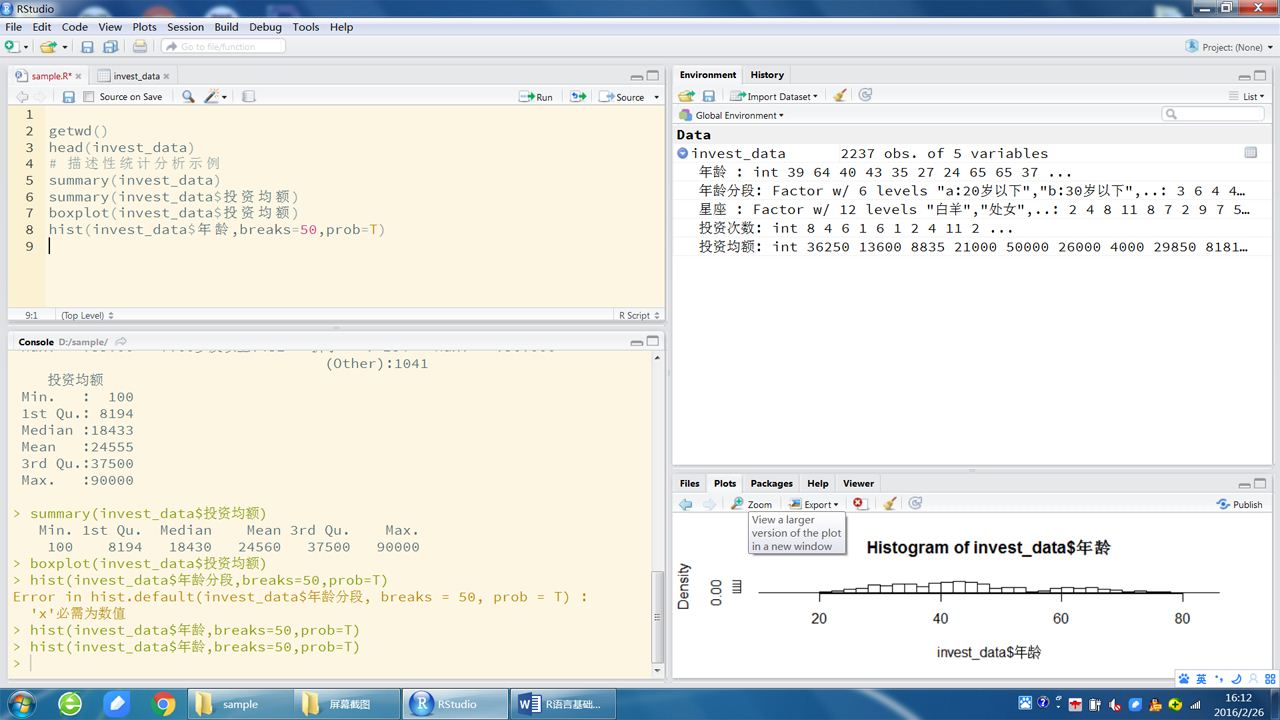Open the Export plot dropdown

(x=813, y=504)
